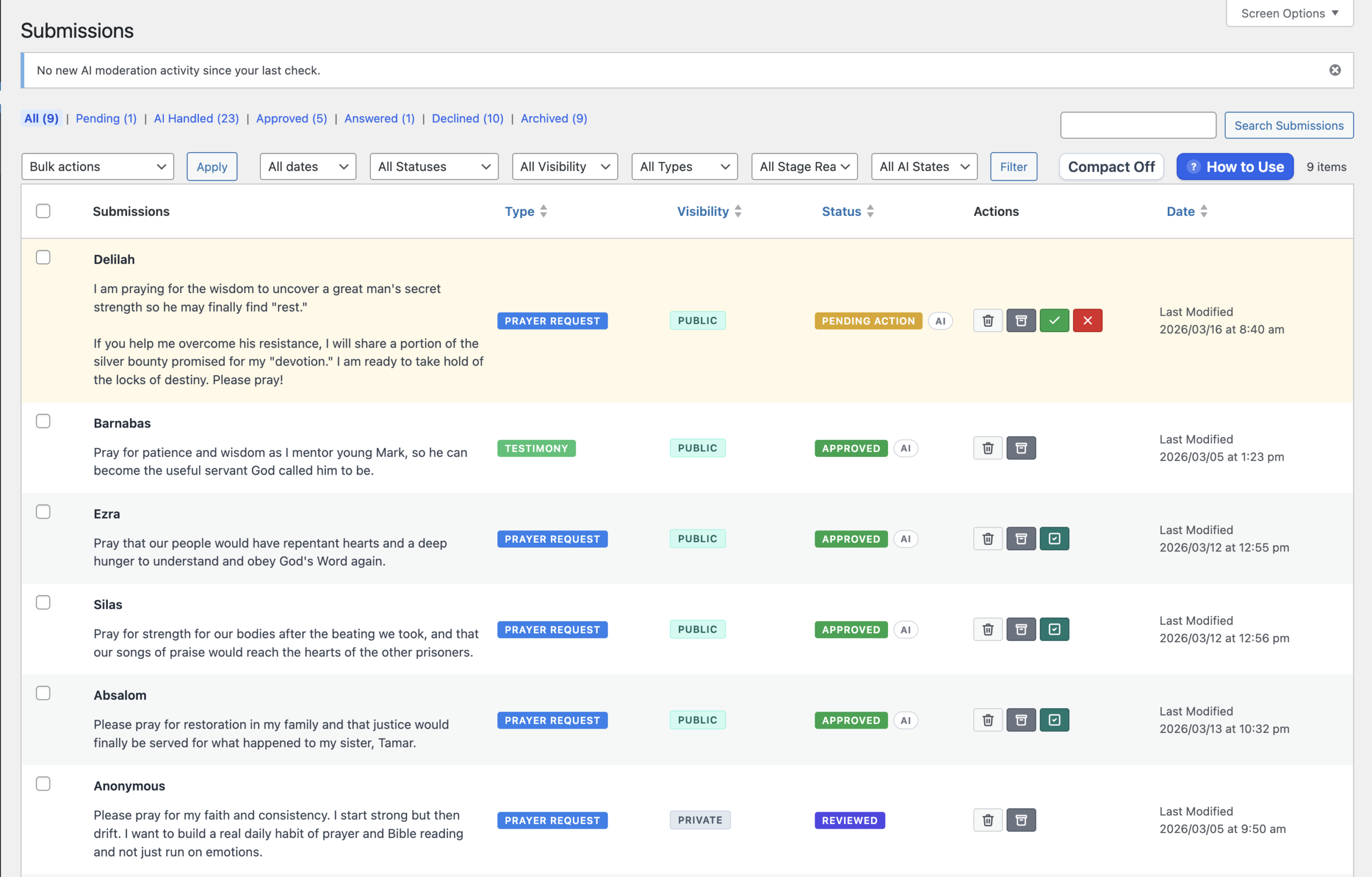The width and height of the screenshot is (1372, 877).
Task: Mark Ezra's prayer request as answered
Action: [1054, 539]
